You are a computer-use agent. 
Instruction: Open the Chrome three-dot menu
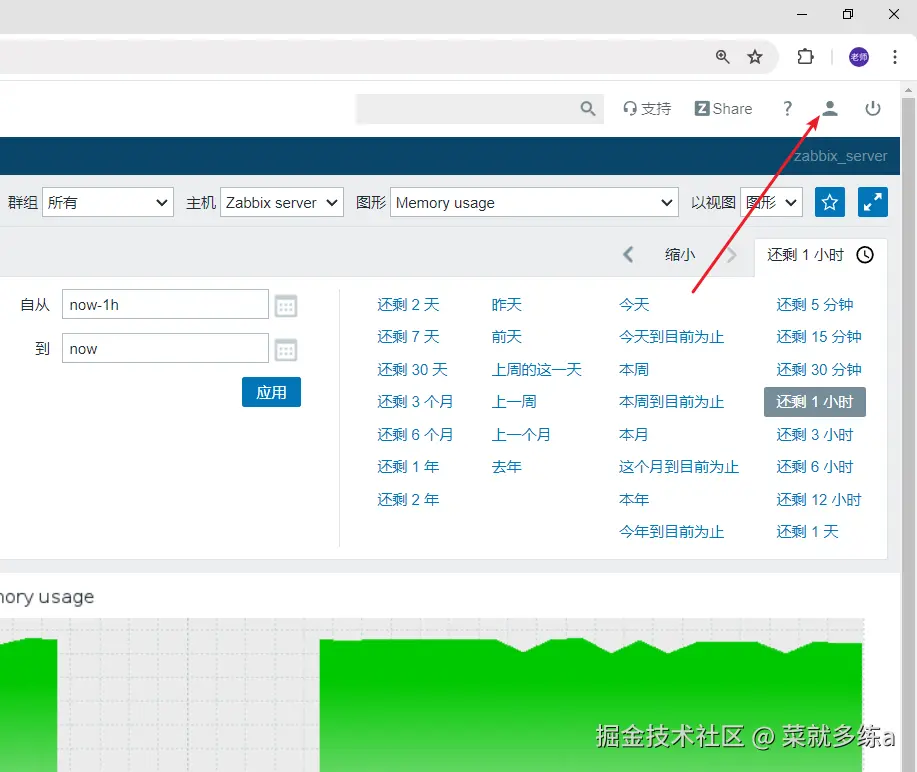point(895,57)
